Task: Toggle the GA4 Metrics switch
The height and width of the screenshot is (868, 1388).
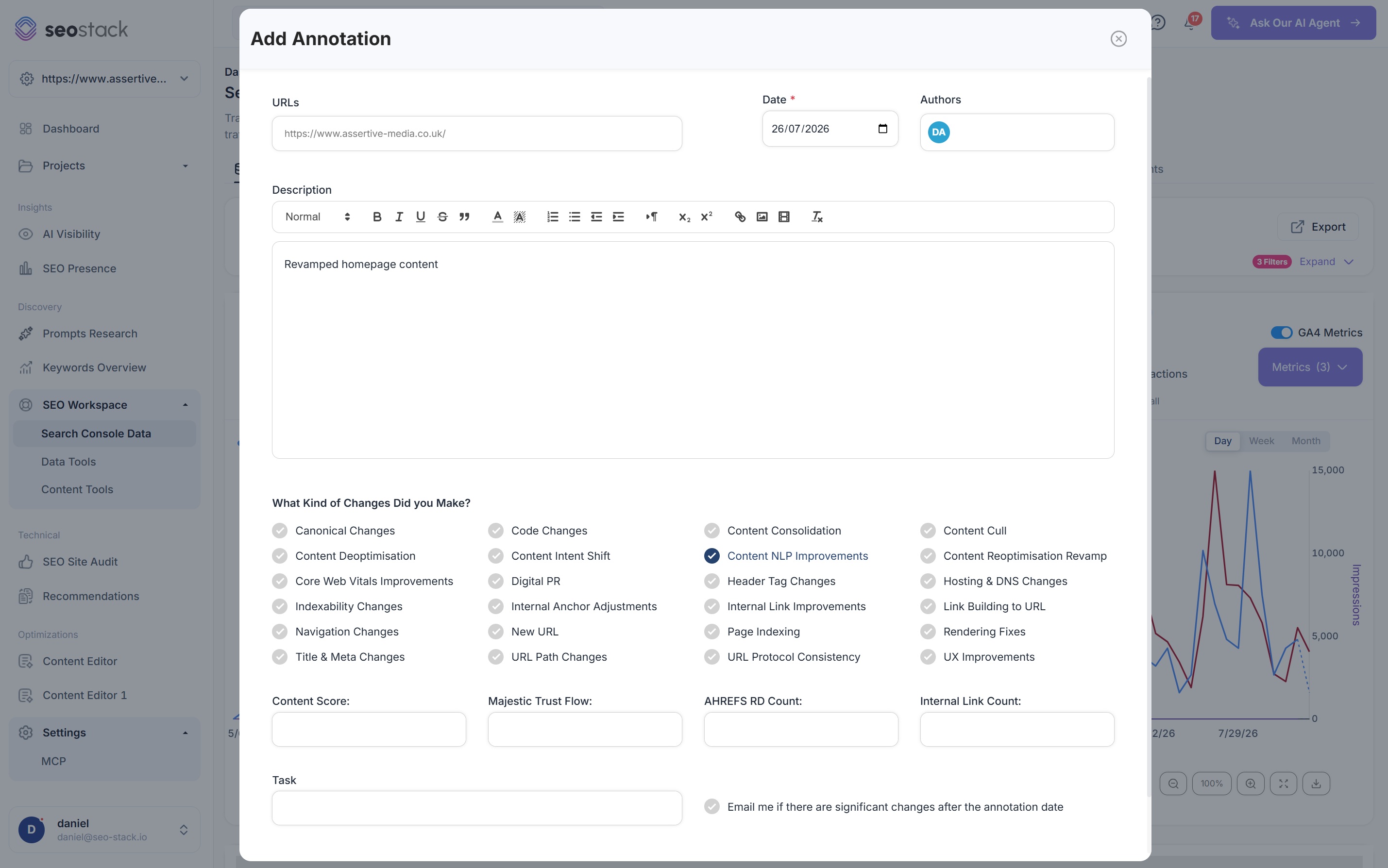Action: click(x=1281, y=333)
